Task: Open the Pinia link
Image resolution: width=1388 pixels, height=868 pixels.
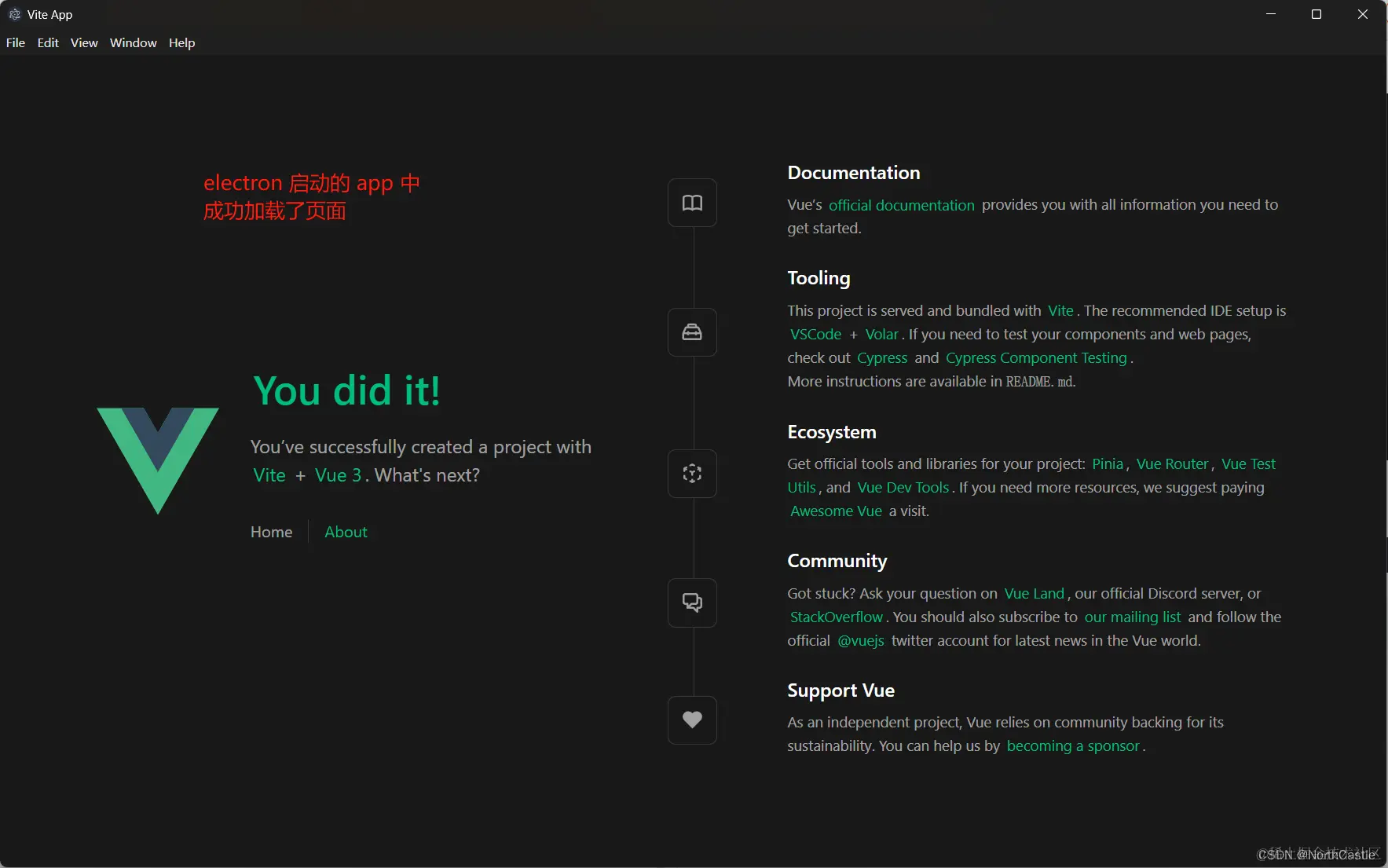Action: (1108, 463)
